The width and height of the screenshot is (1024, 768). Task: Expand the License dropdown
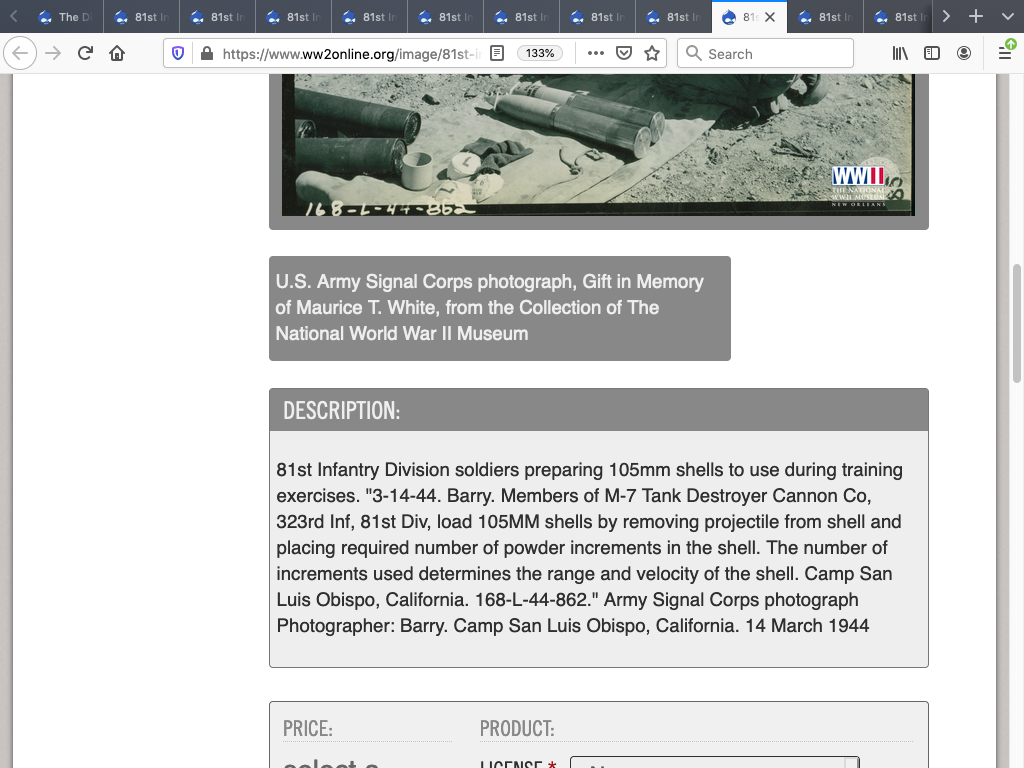pos(714,763)
